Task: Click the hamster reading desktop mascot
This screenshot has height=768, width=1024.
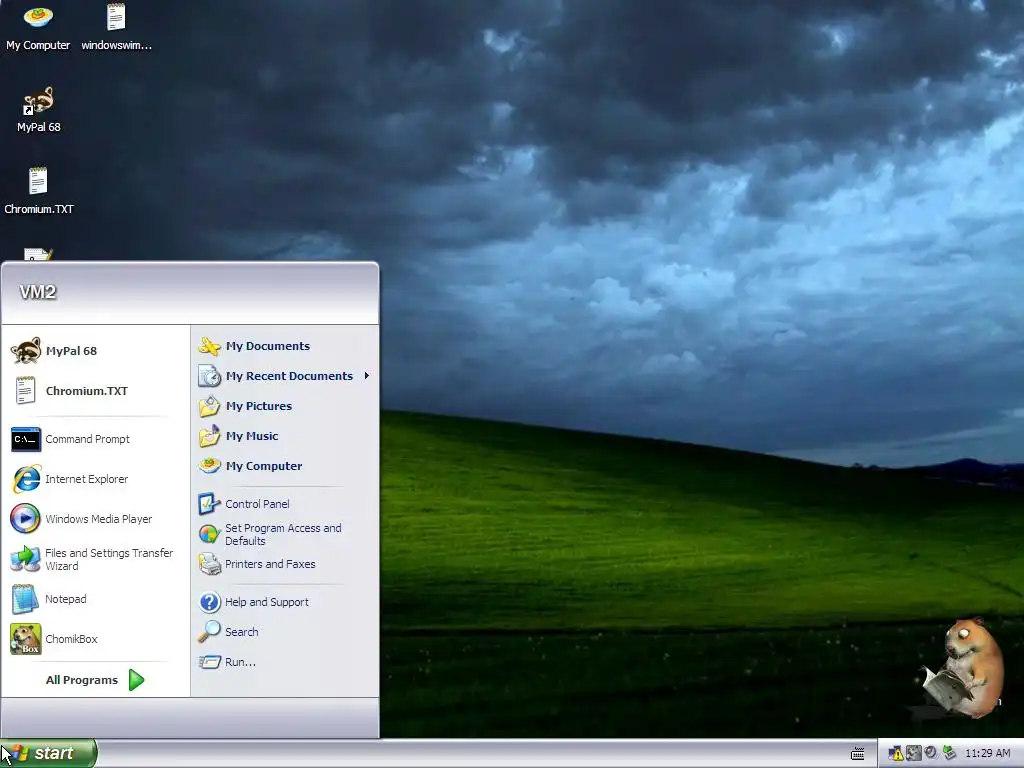Action: (964, 669)
